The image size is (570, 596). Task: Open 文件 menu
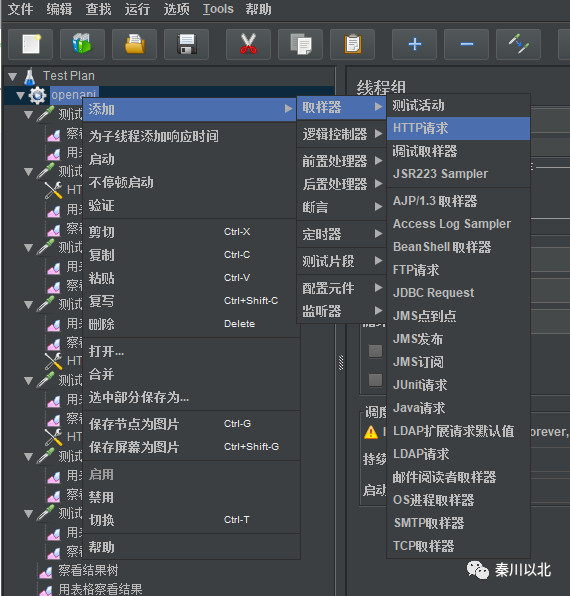tap(21, 9)
